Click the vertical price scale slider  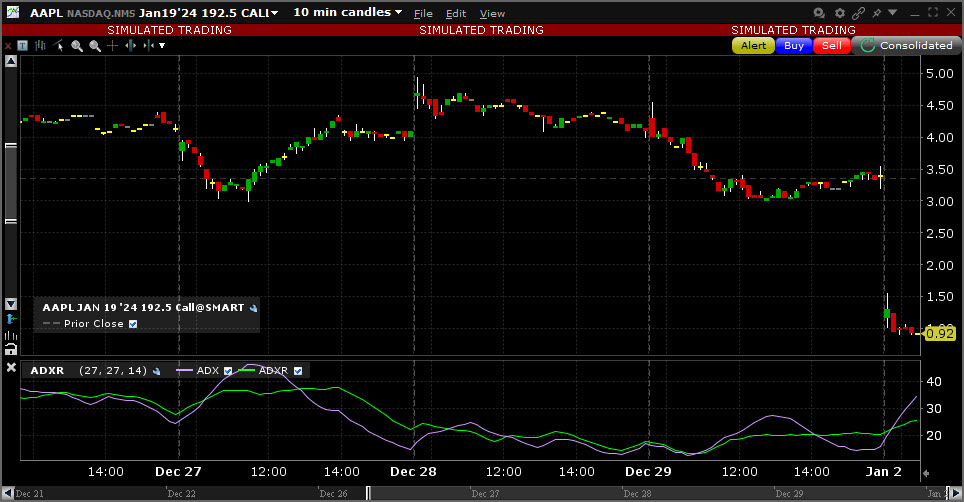tap(11, 183)
